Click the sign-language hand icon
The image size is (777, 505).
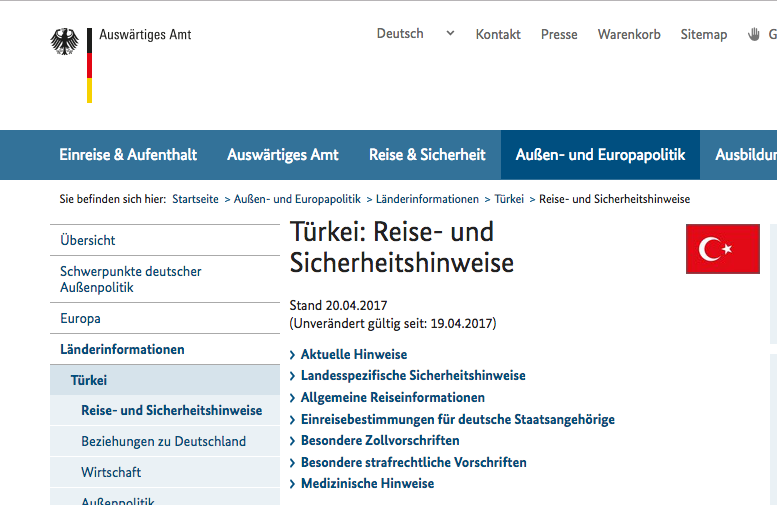click(754, 34)
